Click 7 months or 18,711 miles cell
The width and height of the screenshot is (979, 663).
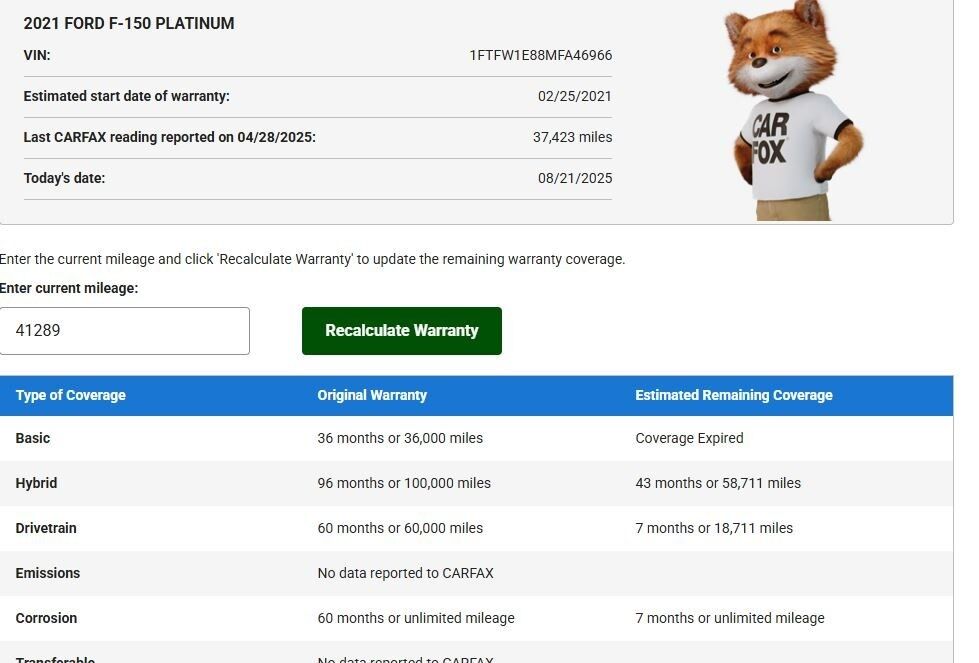point(714,528)
